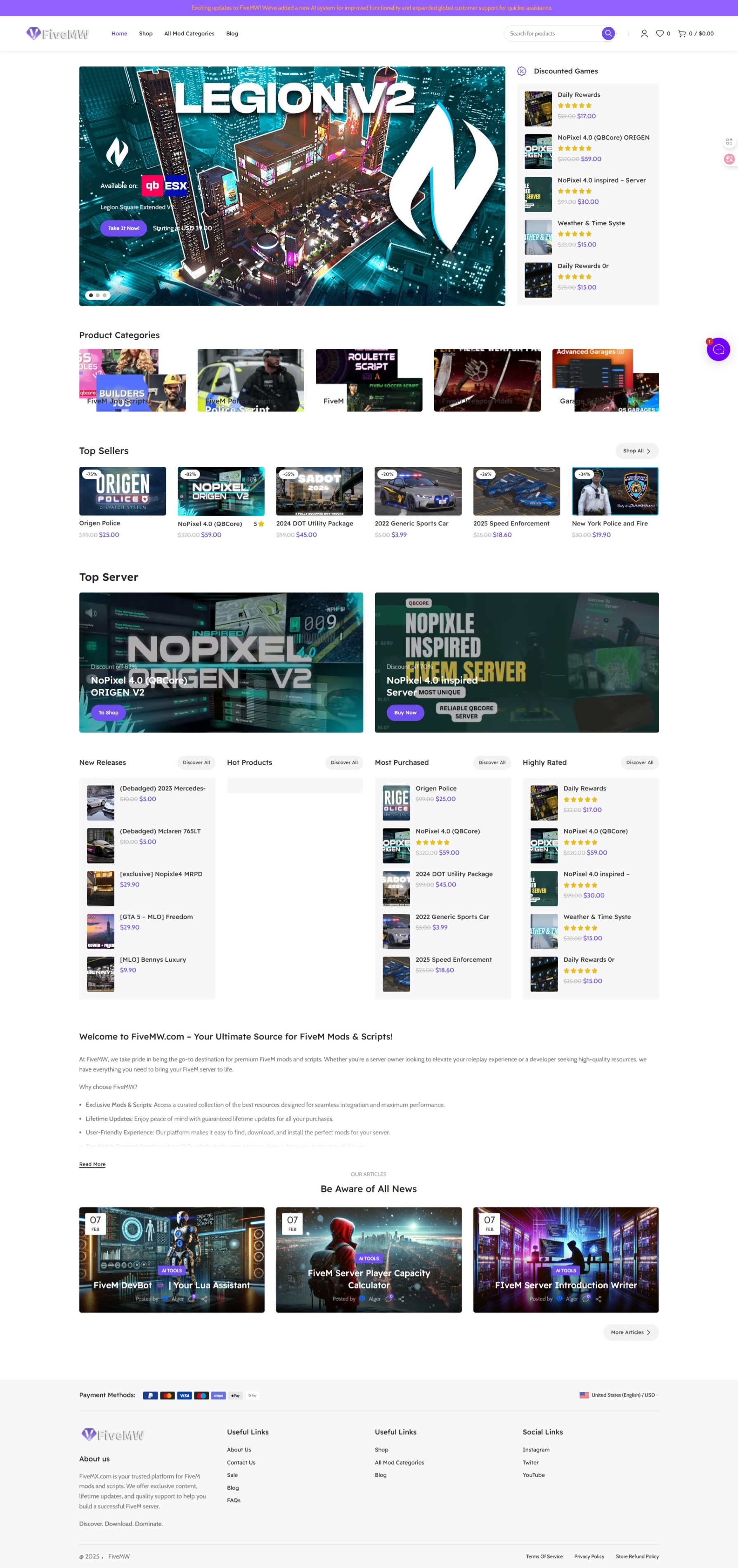Viewport: 738px width, 1568px height.
Task: Open the All Mod Categories menu
Action: click(x=189, y=33)
